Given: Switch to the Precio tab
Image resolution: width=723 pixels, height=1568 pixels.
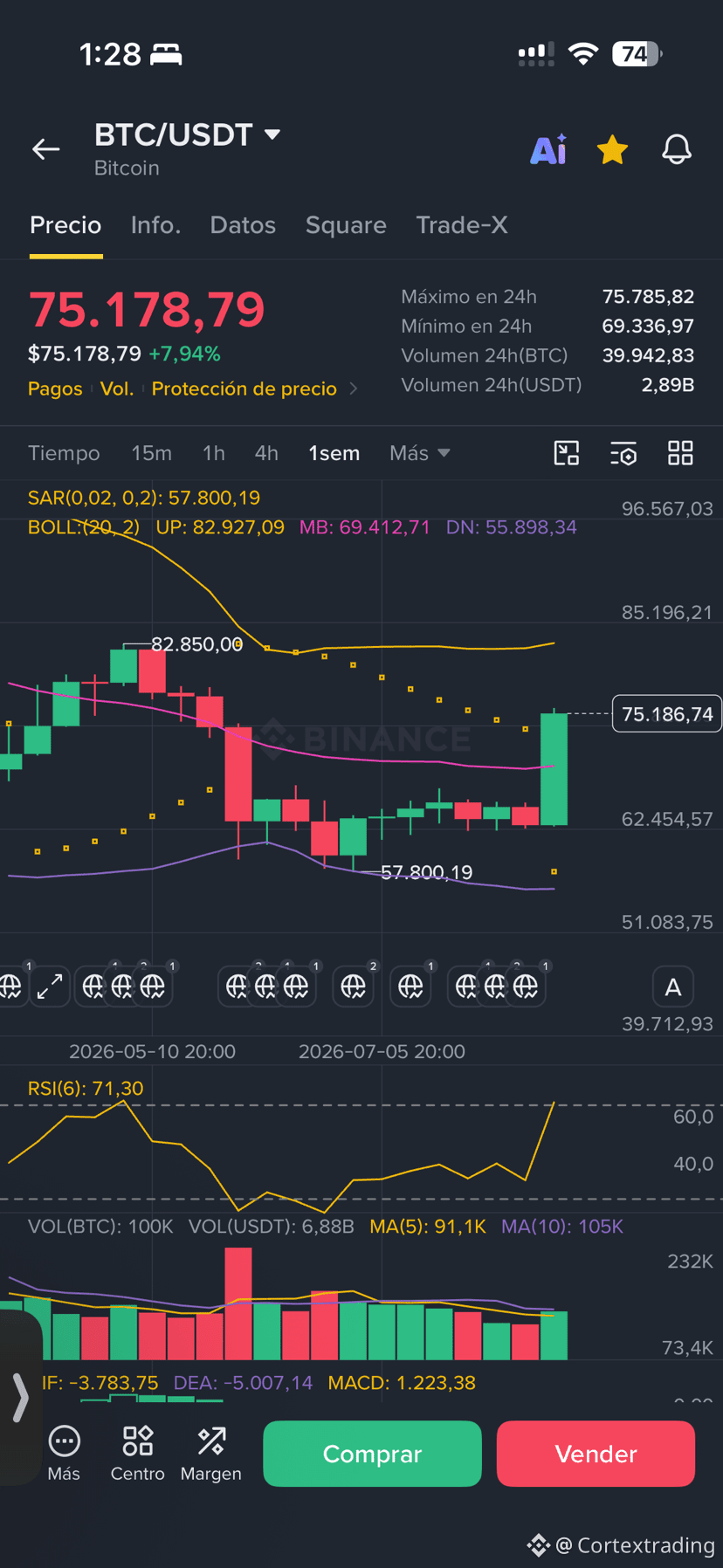Looking at the screenshot, I should click(65, 225).
